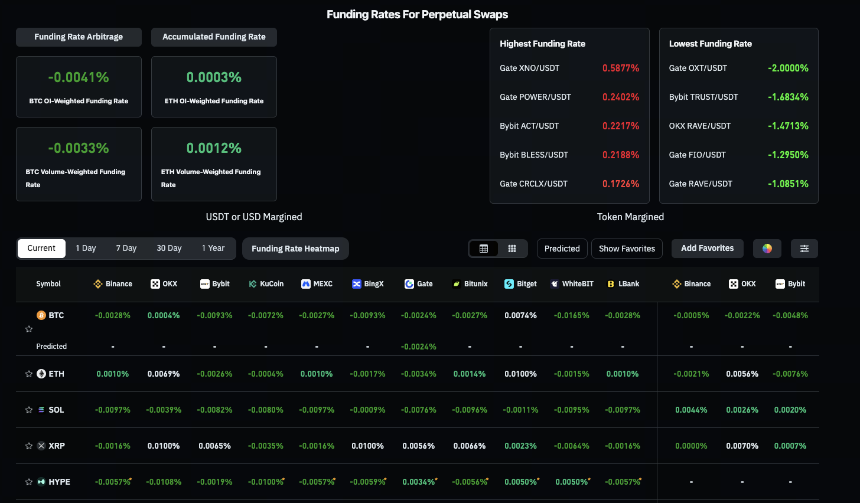
Task: Toggle the SOL favorite star
Action: (x=29, y=410)
